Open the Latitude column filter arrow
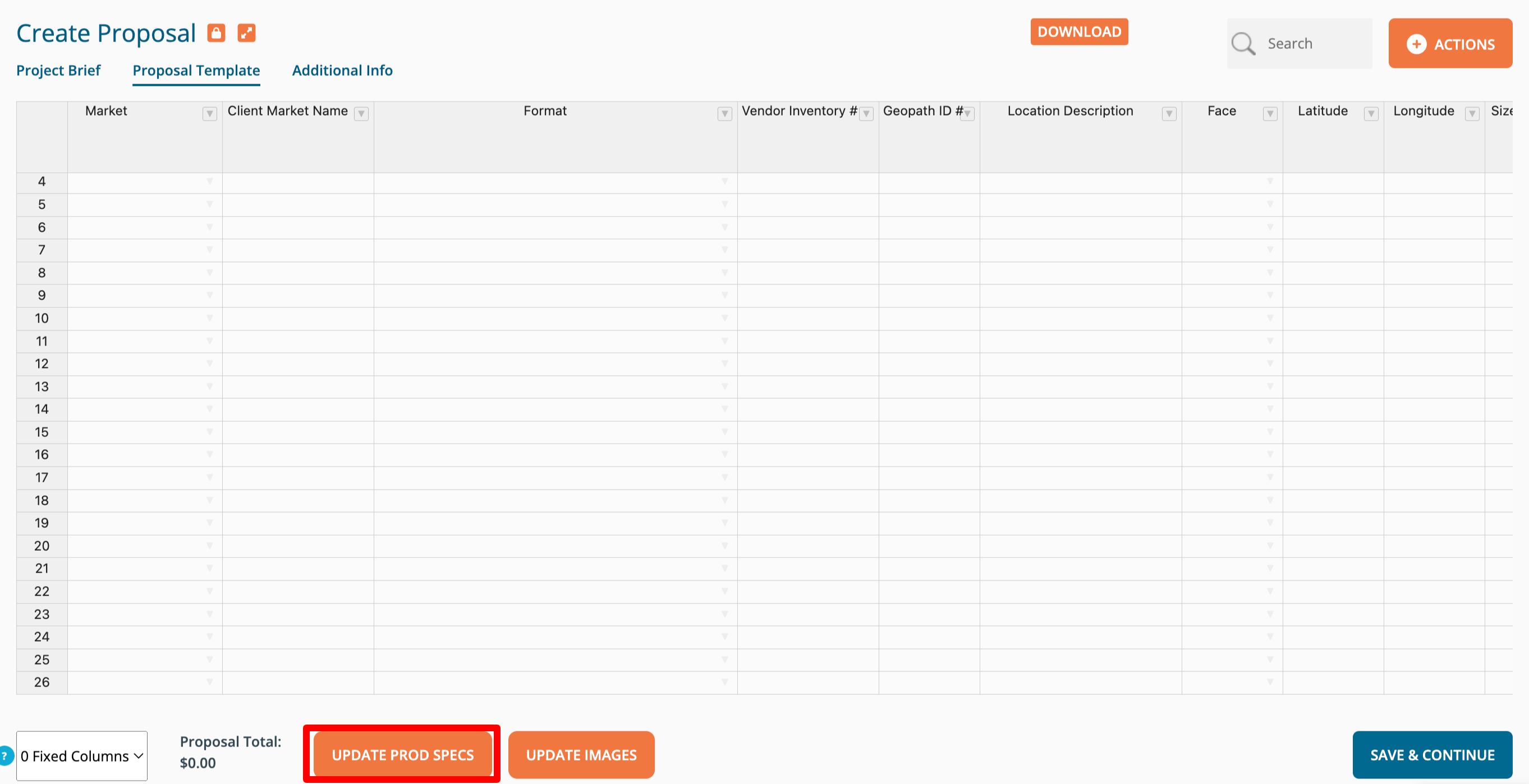 click(x=1371, y=114)
